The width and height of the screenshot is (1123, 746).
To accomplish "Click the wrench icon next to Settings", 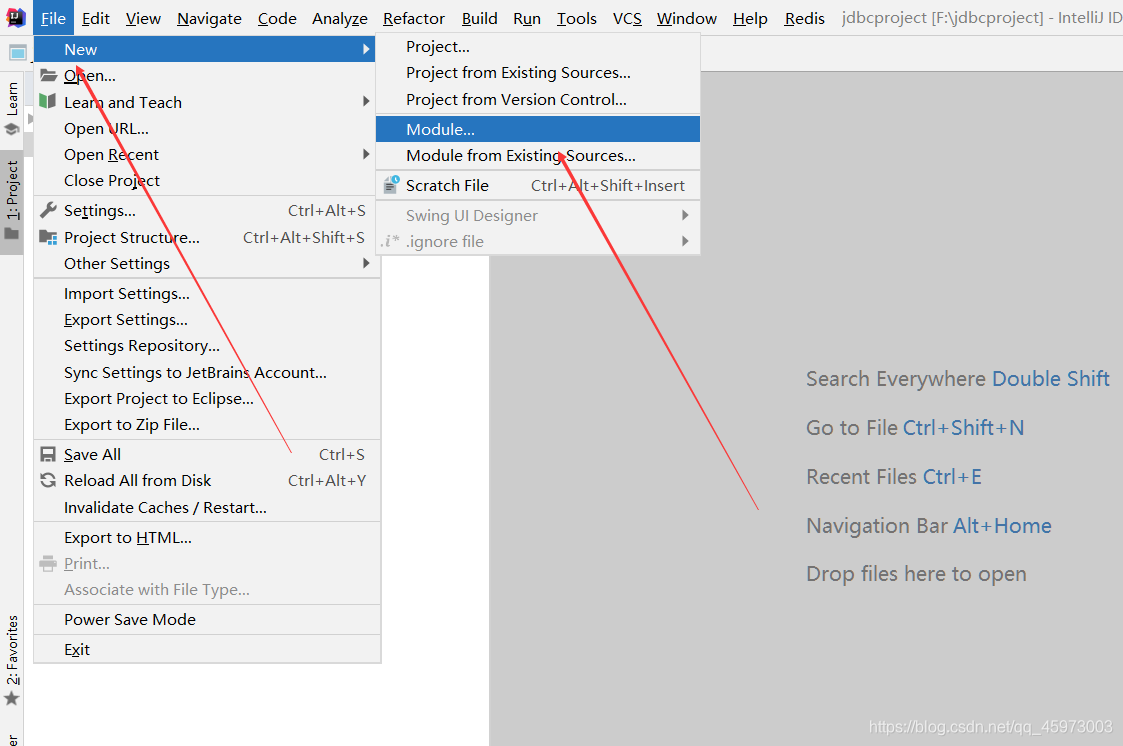I will click(x=48, y=210).
